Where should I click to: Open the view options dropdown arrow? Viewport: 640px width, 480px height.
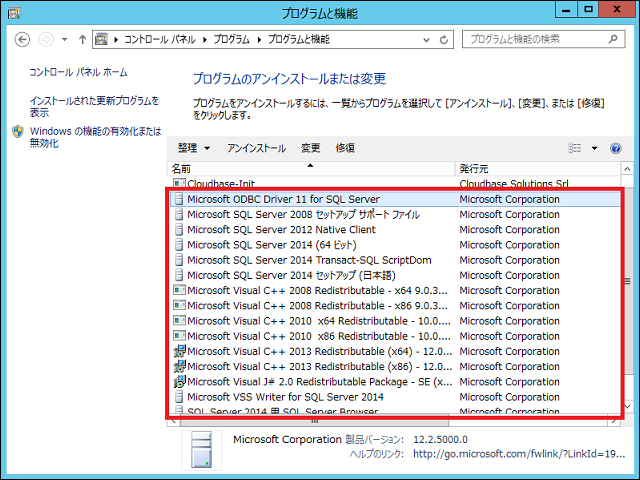click(594, 148)
